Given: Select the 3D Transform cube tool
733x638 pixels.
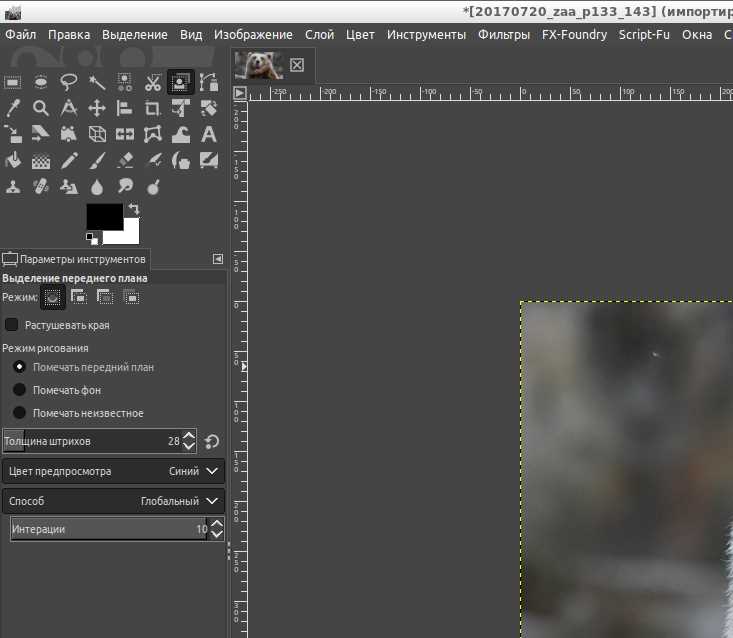Looking at the screenshot, I should click(x=97, y=135).
